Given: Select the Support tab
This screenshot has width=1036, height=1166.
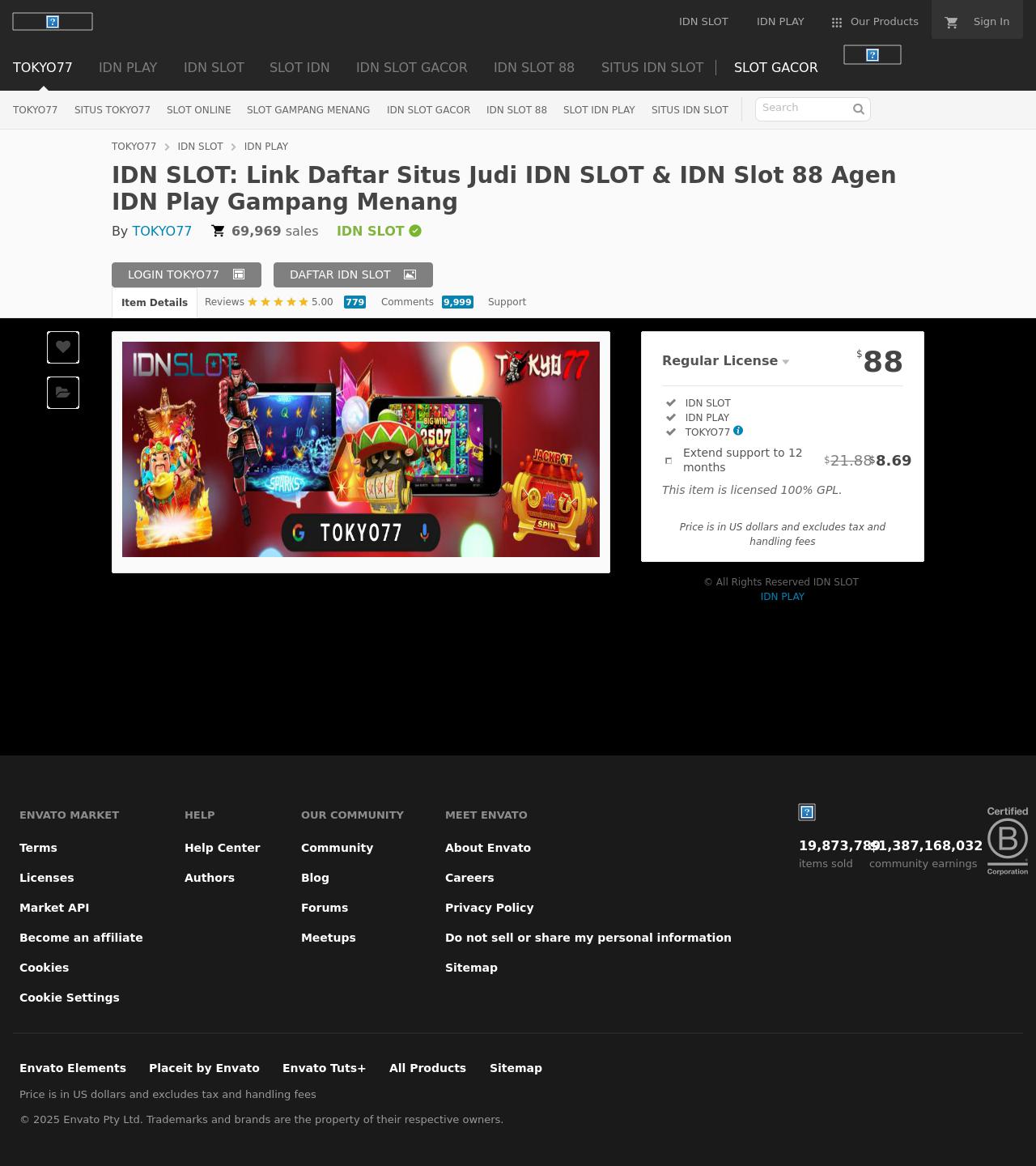Looking at the screenshot, I should 507,302.
